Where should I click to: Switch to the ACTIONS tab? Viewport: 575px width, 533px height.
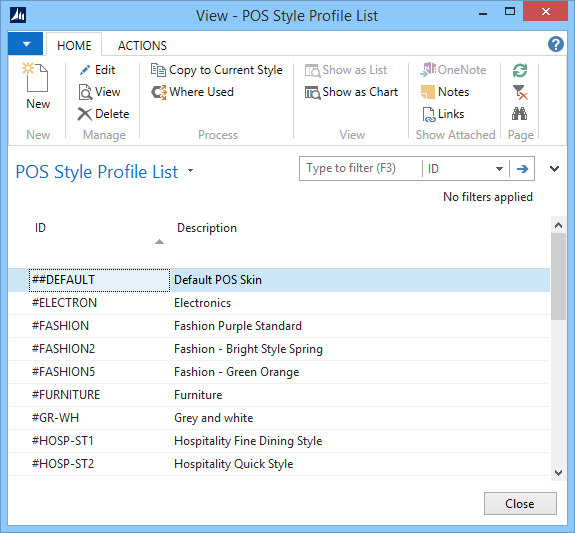click(x=142, y=45)
